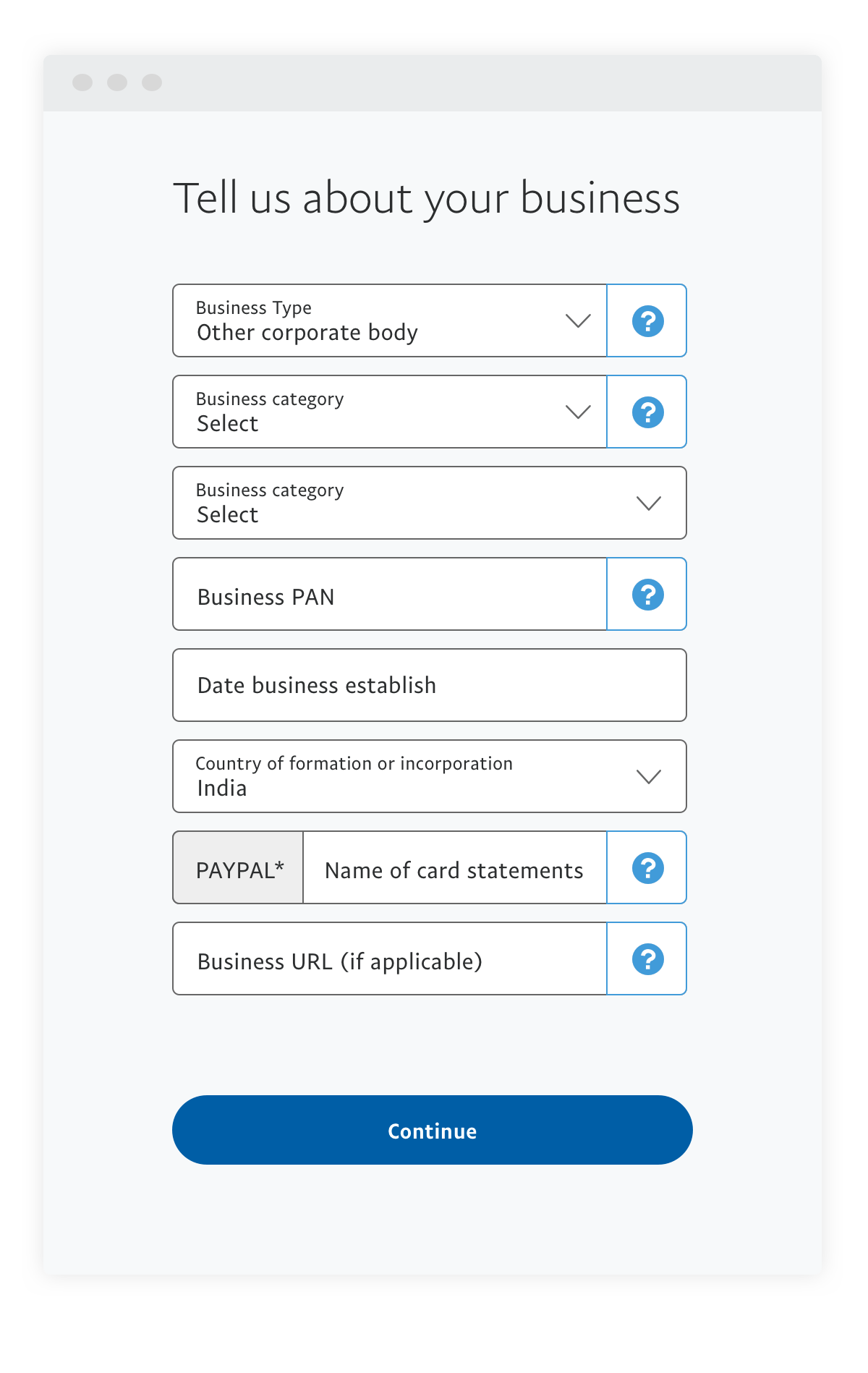Open help next to Business URL field
Viewport: 868px width, 1373px height.
coord(647,959)
